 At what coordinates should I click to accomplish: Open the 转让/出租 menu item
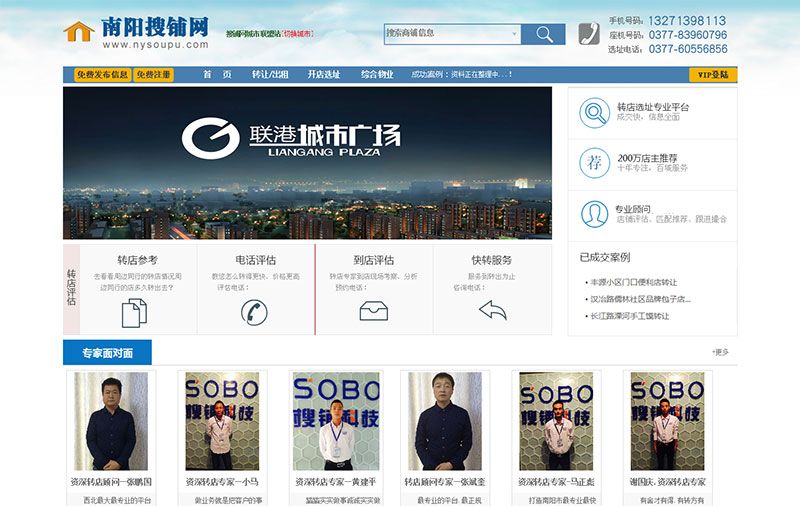[x=270, y=74]
